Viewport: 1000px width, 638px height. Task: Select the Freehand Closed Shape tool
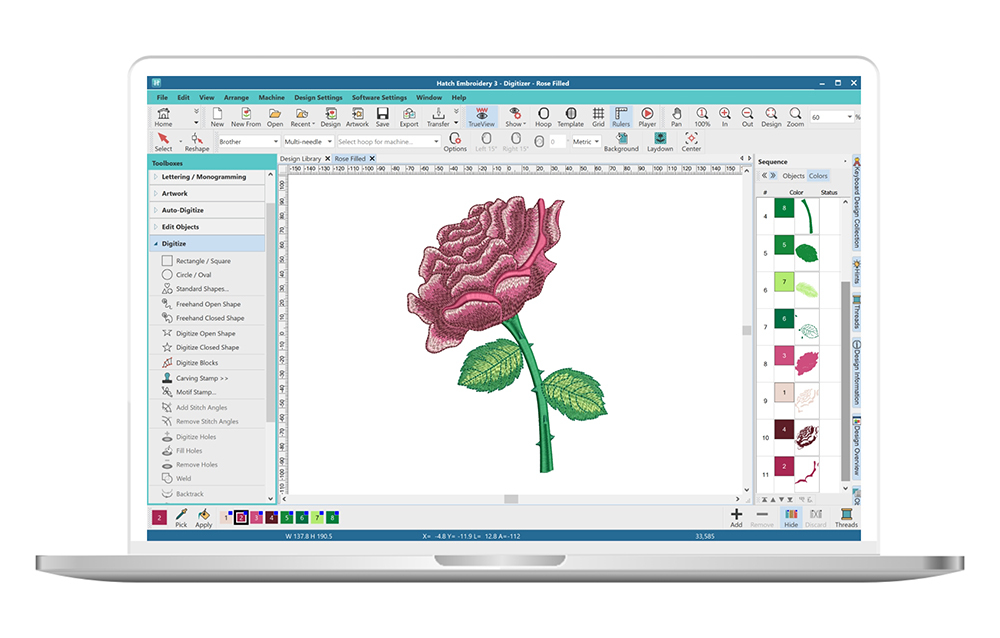tap(209, 318)
